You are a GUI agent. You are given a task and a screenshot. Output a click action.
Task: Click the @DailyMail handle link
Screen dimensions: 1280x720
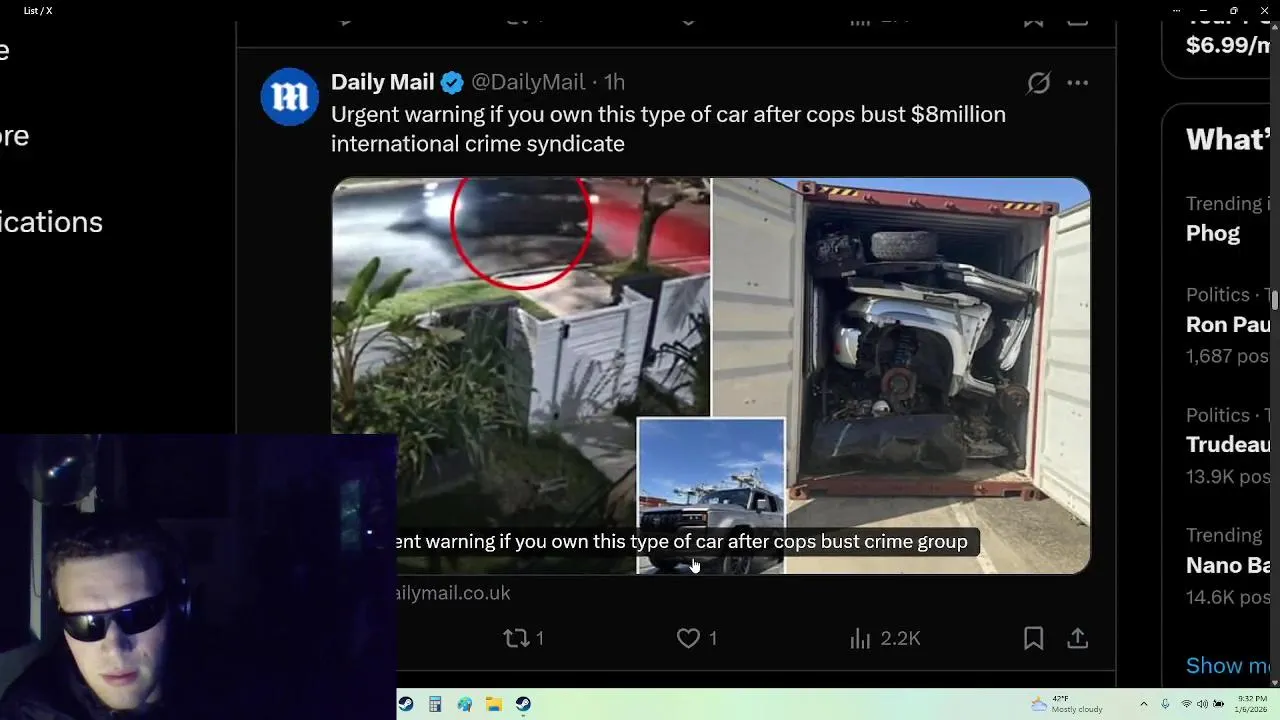528,82
